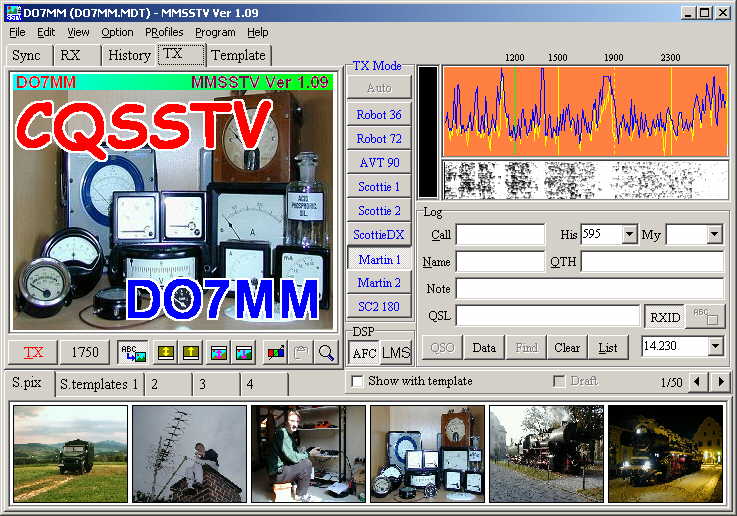Click the Clear log button
This screenshot has width=737, height=516.
pyautogui.click(x=567, y=348)
